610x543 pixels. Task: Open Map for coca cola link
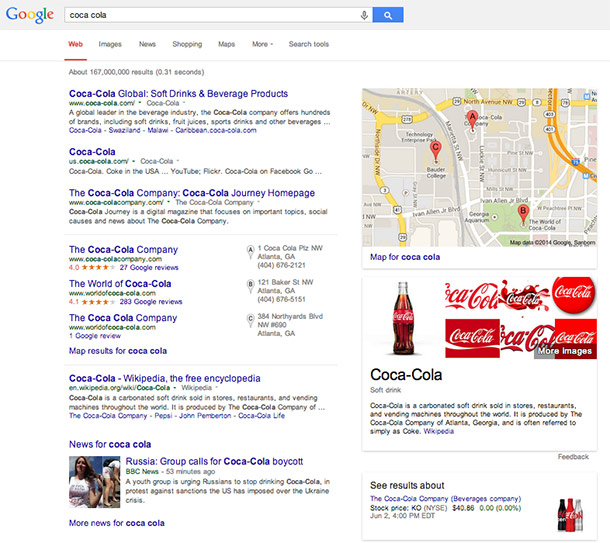405,257
